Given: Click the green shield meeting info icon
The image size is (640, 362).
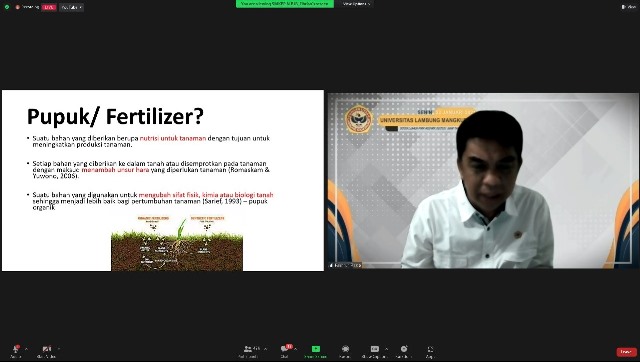Looking at the screenshot, I should (x=7, y=7).
